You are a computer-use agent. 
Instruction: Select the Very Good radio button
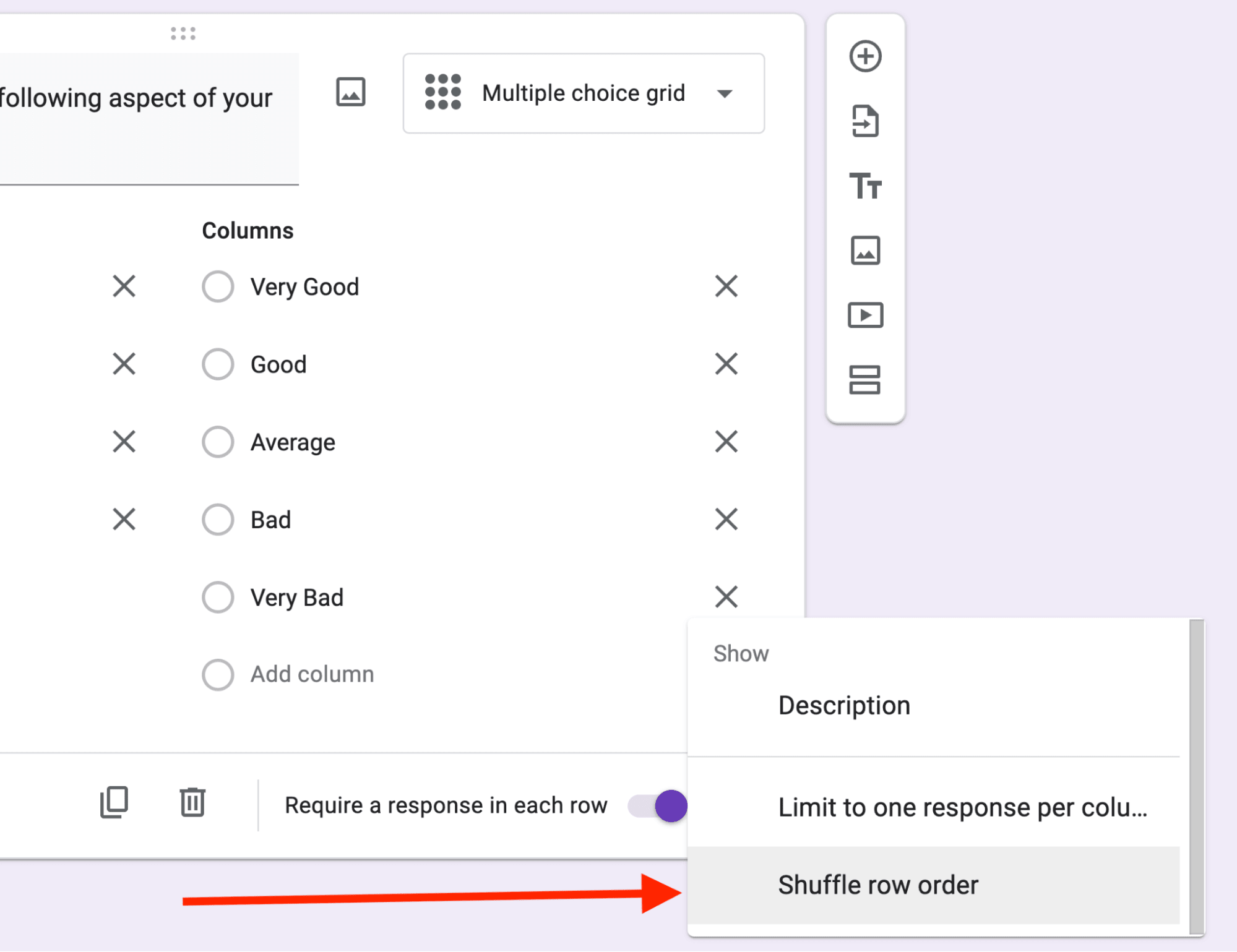219,287
